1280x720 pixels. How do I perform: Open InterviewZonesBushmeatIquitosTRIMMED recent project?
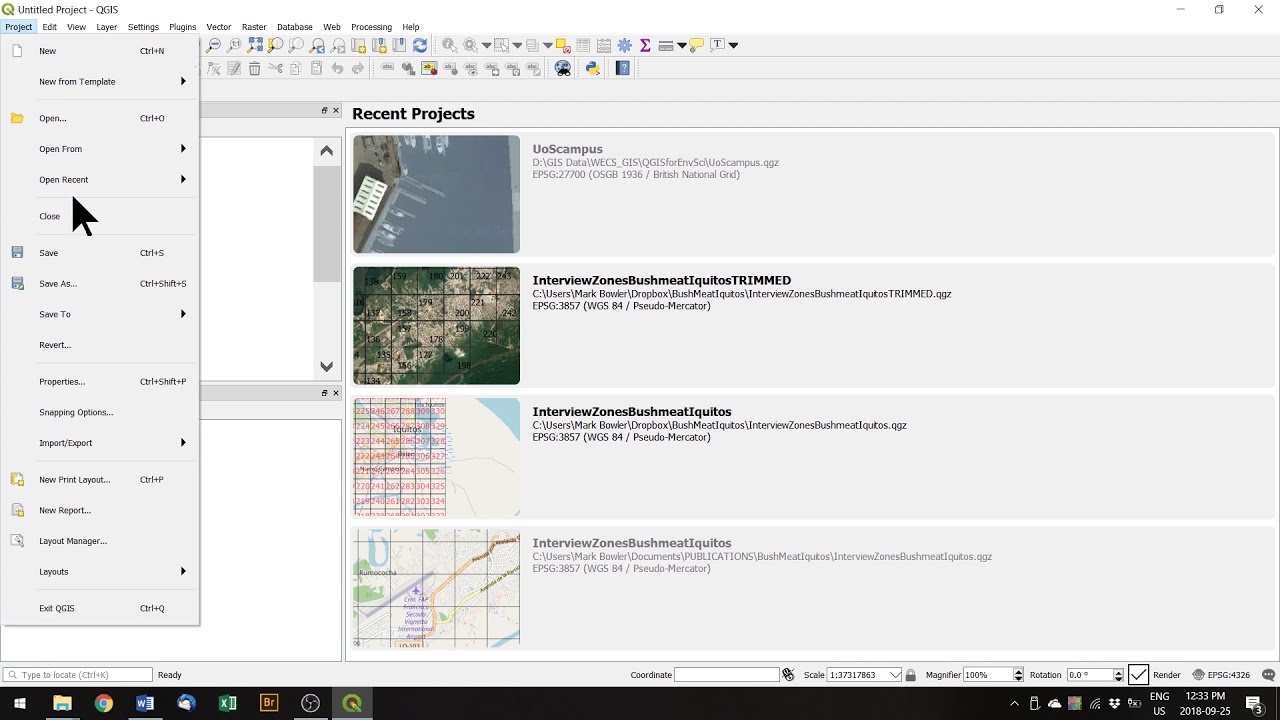[812, 325]
